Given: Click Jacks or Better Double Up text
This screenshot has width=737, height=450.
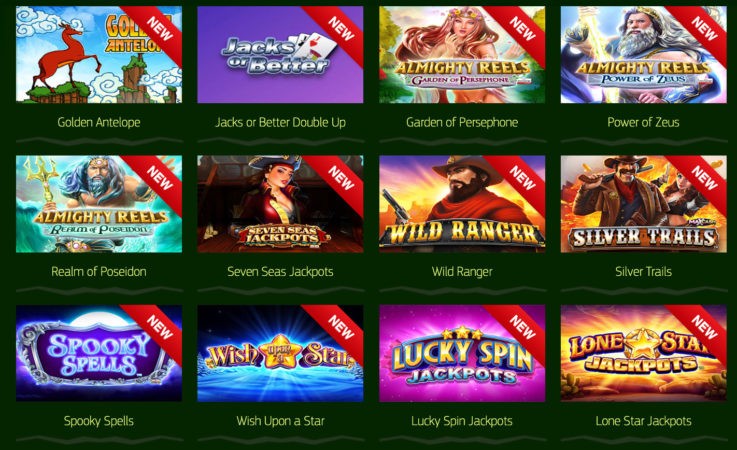Looking at the screenshot, I should coord(280,122).
